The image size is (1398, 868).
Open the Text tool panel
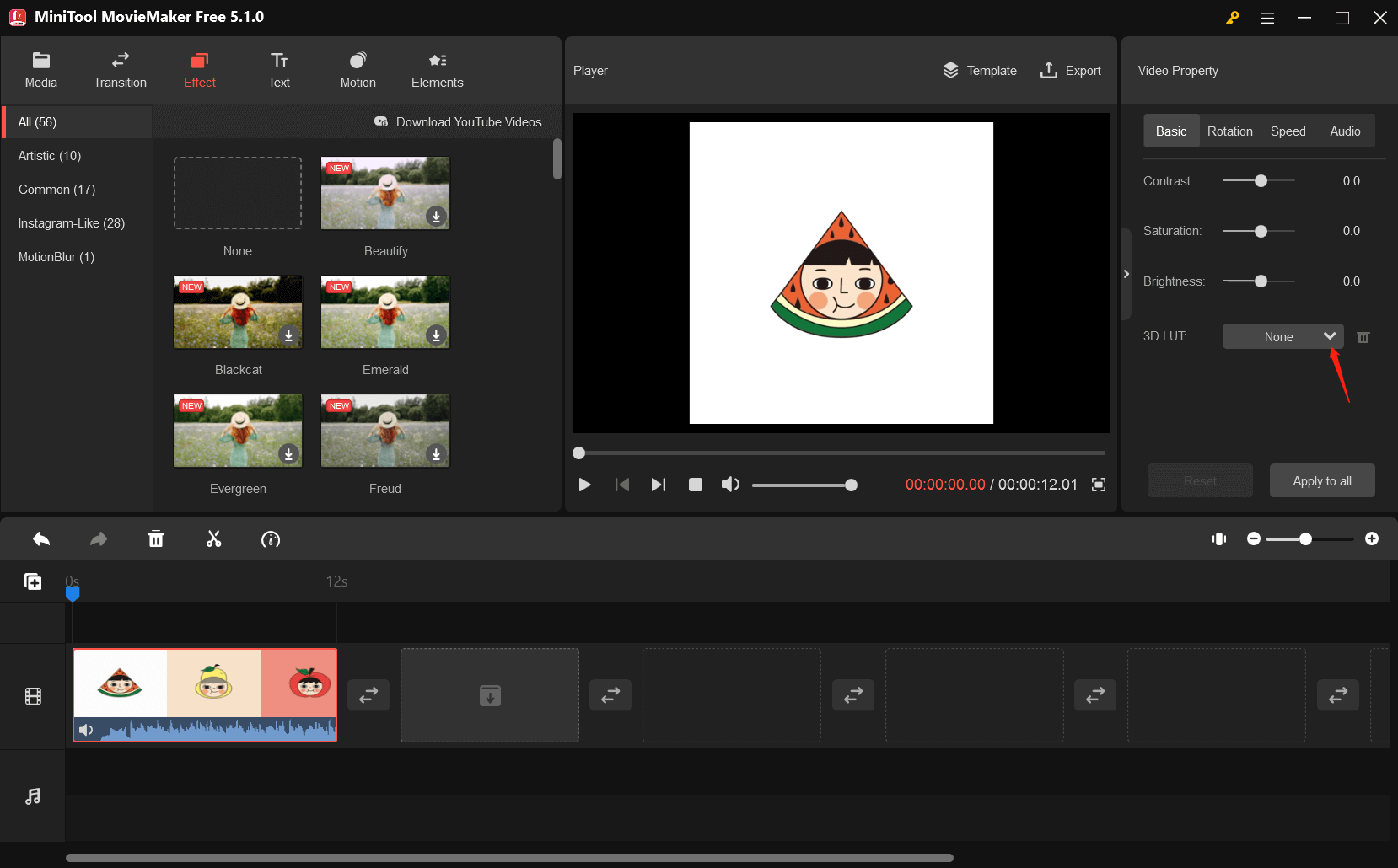[278, 69]
